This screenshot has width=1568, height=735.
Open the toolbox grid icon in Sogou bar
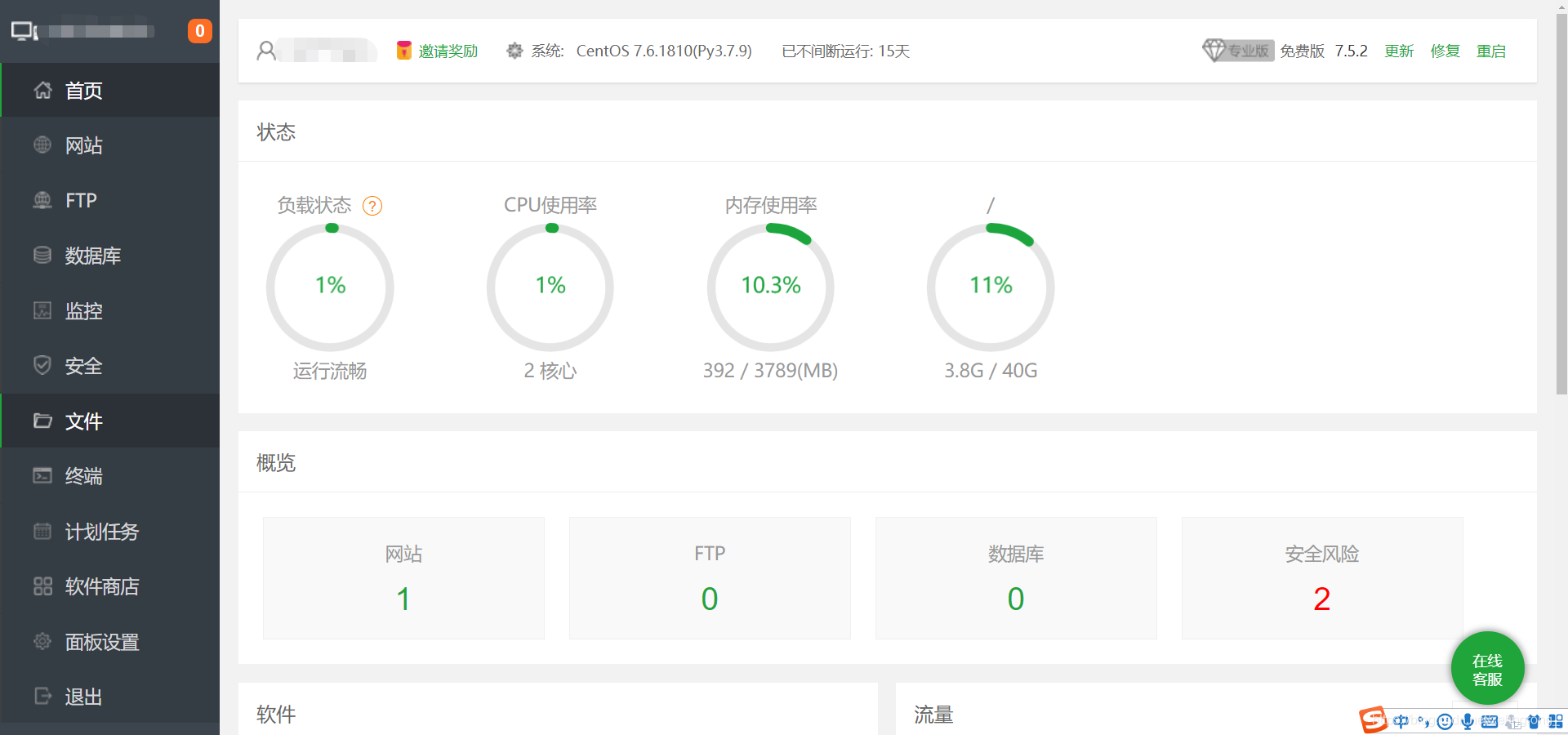1556,721
